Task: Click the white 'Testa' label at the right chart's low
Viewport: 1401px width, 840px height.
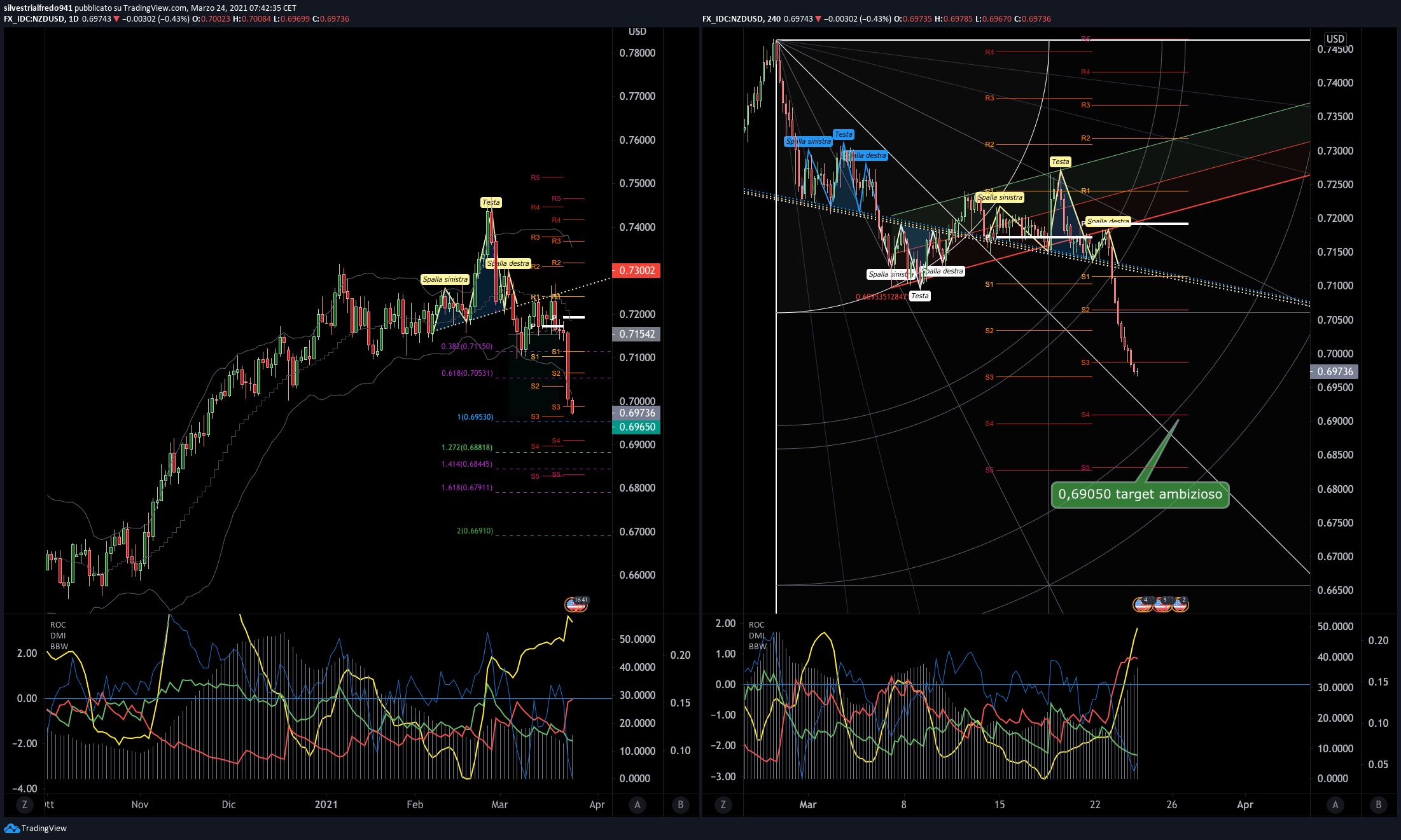Action: (x=920, y=296)
